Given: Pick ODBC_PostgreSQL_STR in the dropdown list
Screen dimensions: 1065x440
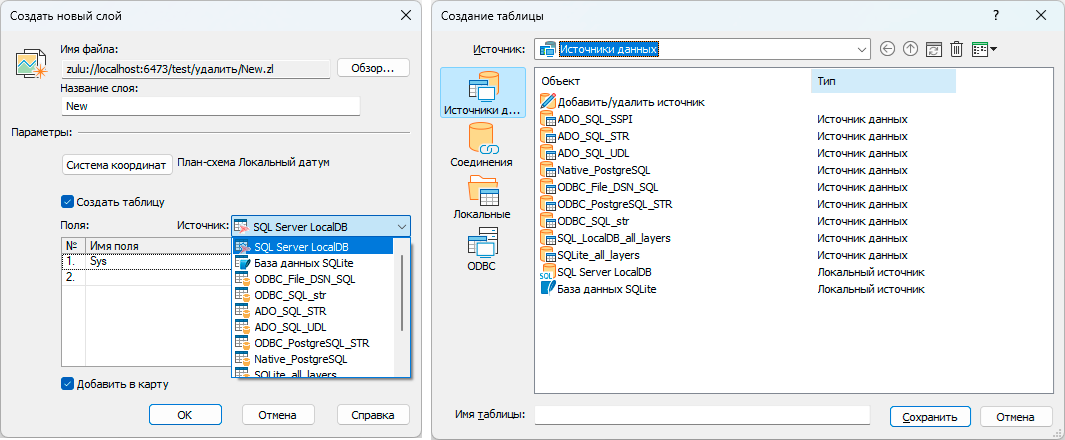Looking at the screenshot, I should pos(311,343).
